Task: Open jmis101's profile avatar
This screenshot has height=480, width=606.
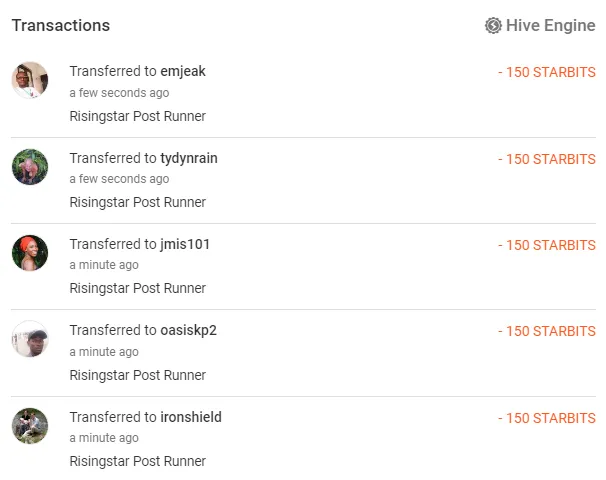Action: point(30,252)
